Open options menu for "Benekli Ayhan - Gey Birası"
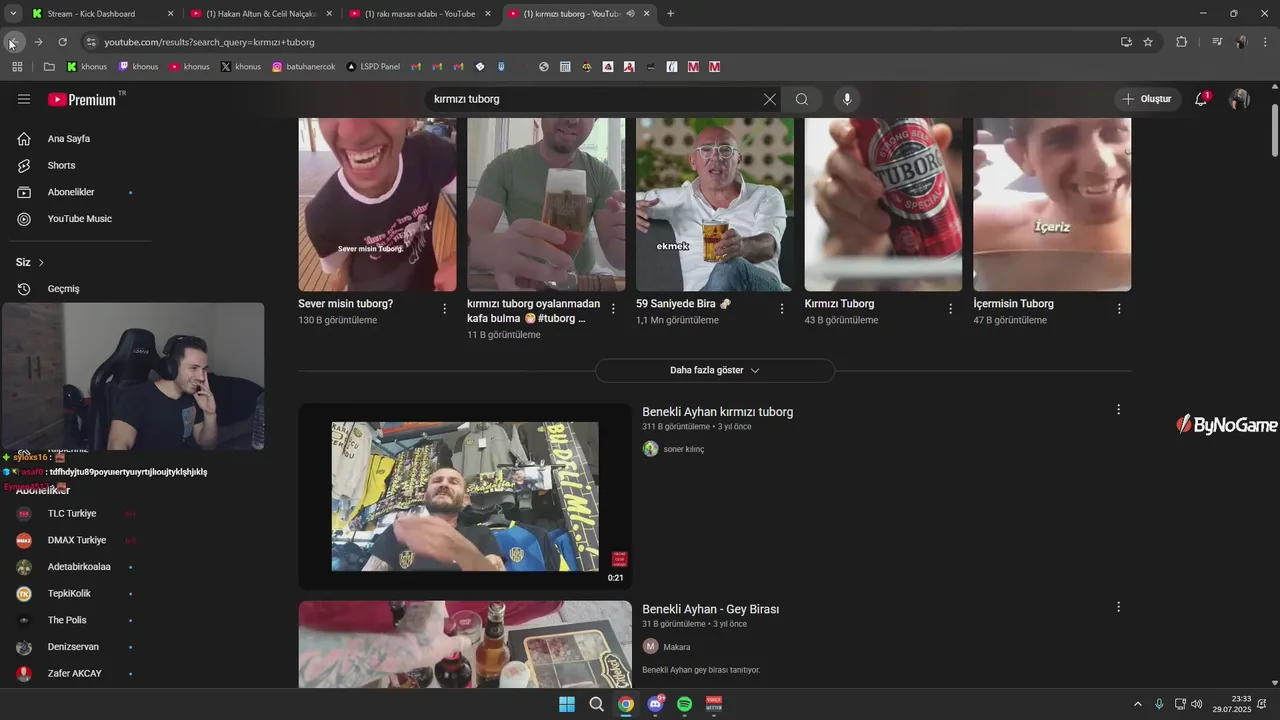 1118,606
